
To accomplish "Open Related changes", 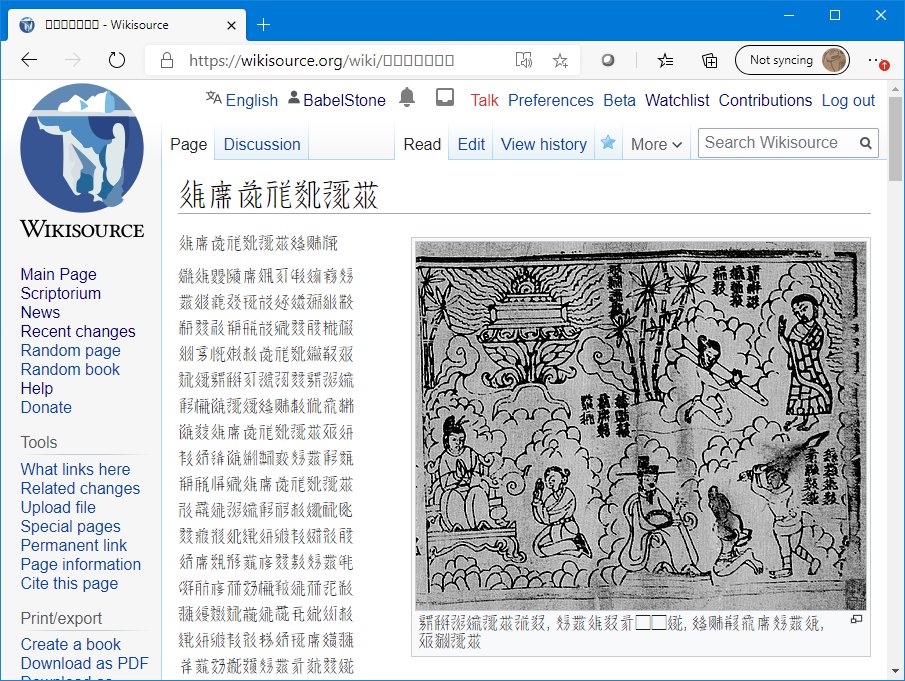I will tap(80, 488).
